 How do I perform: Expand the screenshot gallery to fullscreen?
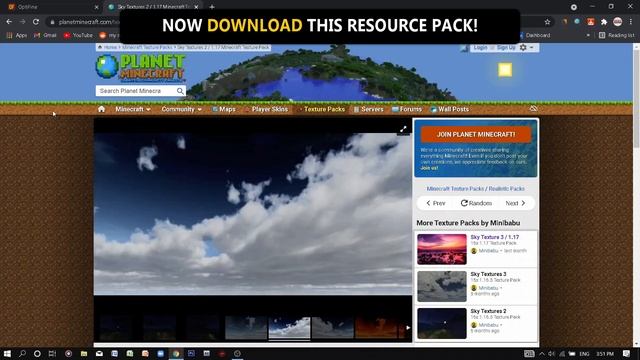tap(403, 129)
